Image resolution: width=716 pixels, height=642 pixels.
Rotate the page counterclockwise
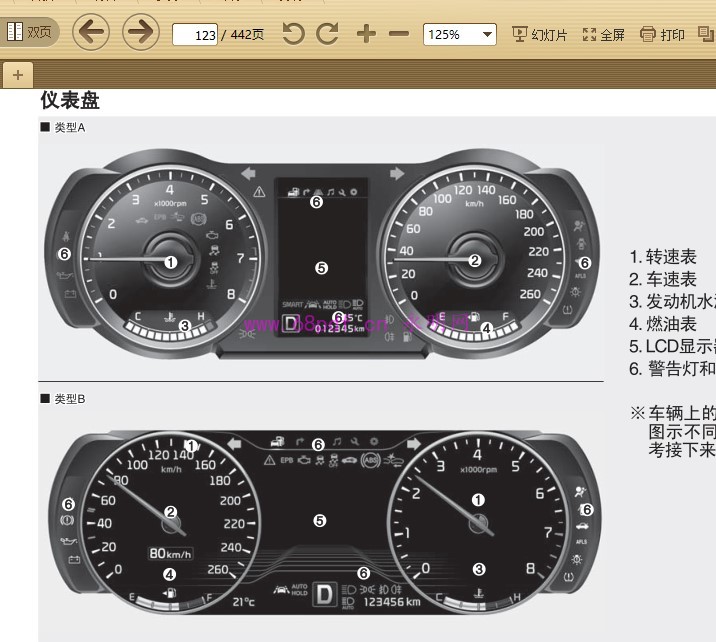[293, 34]
